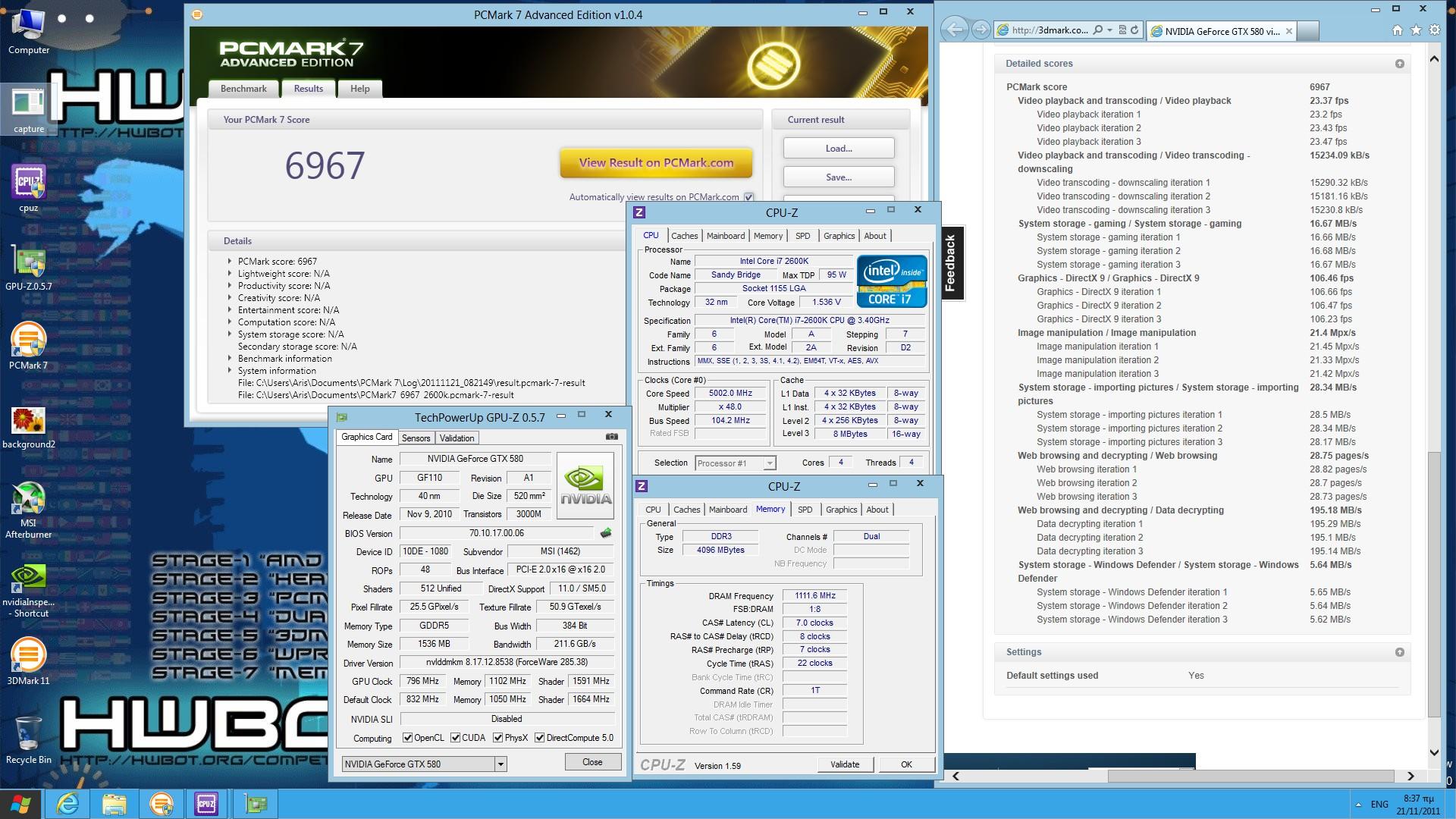Image resolution: width=1456 pixels, height=819 pixels.
Task: Toggle OpenCL checkbox in GPU-Z
Action: (408, 738)
